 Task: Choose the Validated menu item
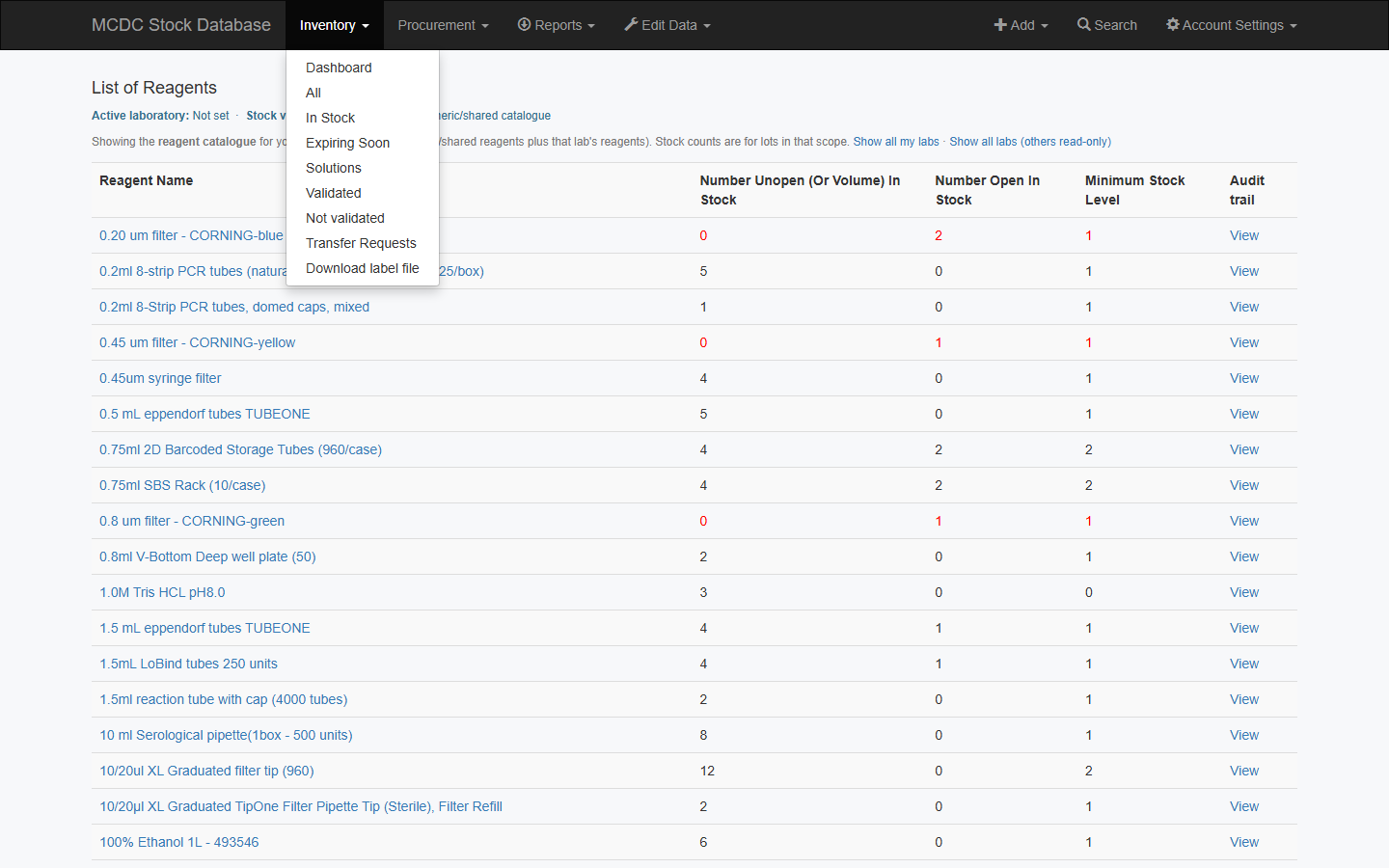pos(363,193)
